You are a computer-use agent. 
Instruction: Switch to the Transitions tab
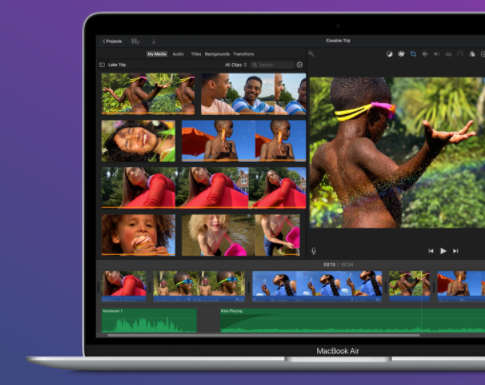(x=243, y=54)
